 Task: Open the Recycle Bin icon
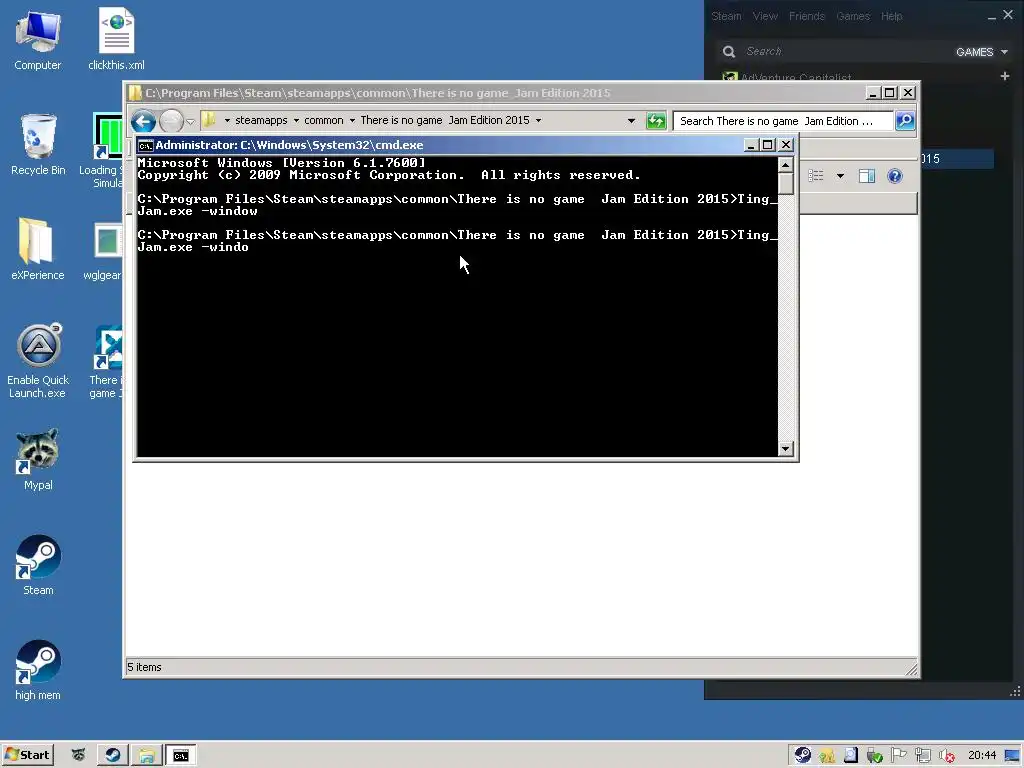pyautogui.click(x=38, y=144)
